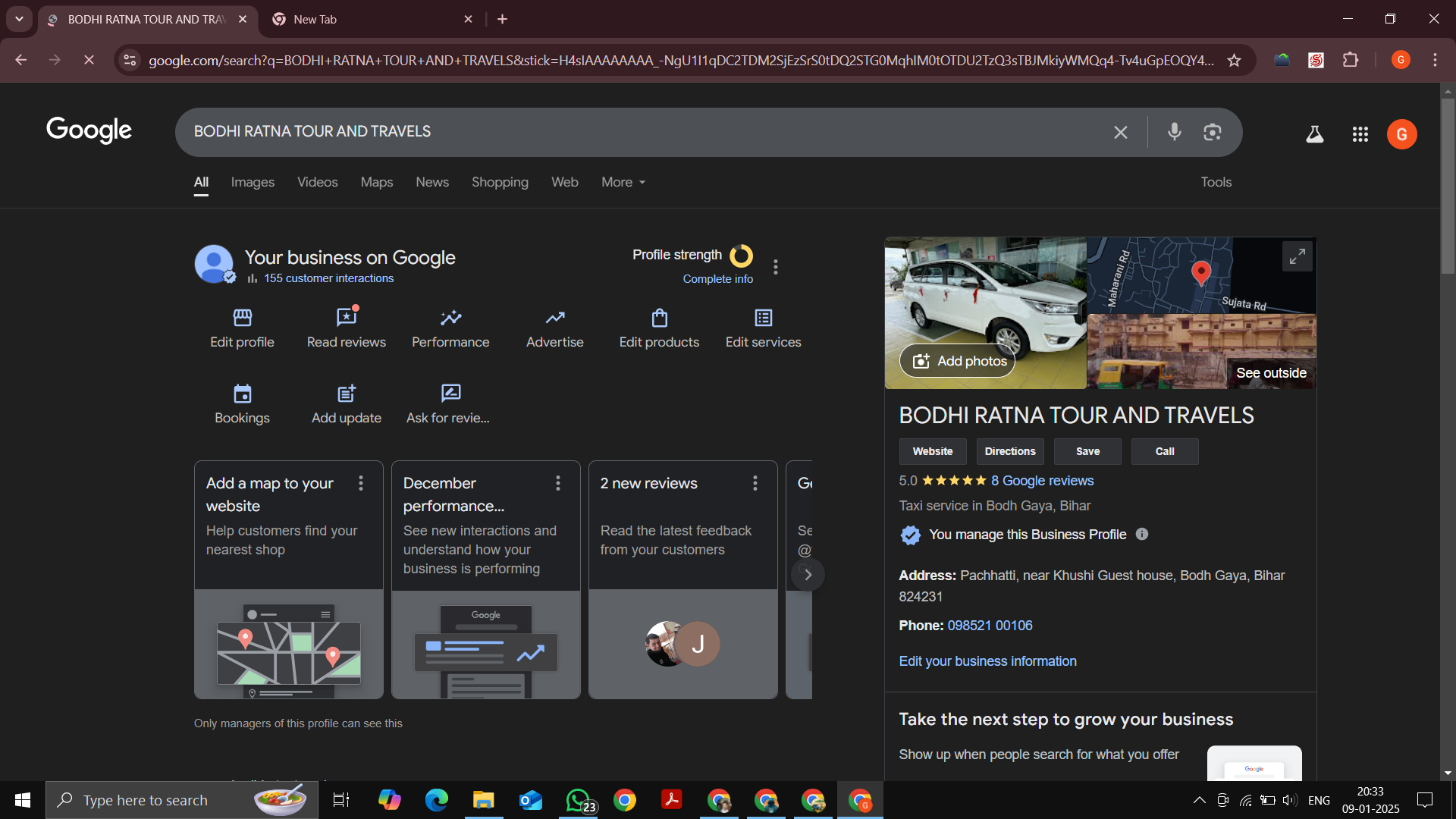Open Microsoft Edge from taskbar
Viewport: 1456px width, 819px height.
coord(437,801)
